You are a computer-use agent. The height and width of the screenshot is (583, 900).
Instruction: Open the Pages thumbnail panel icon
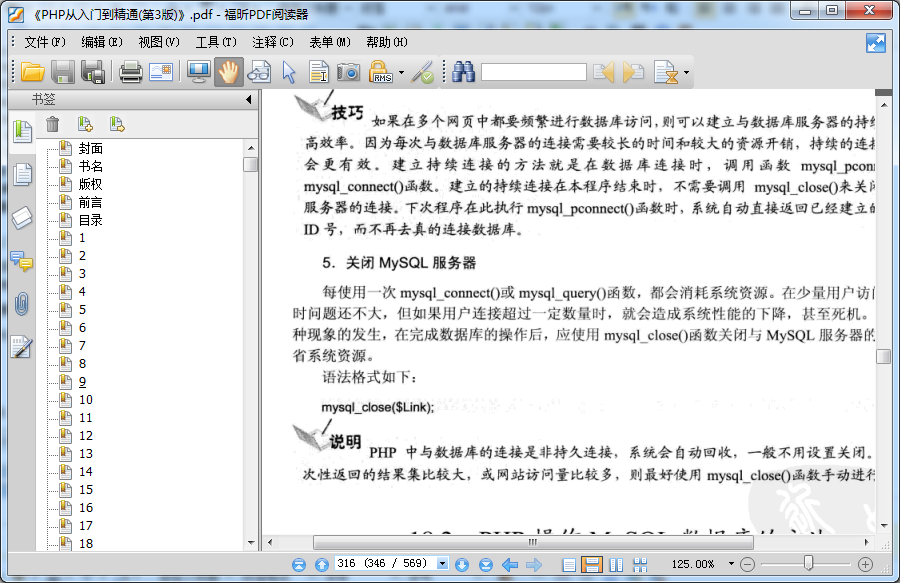(22, 174)
